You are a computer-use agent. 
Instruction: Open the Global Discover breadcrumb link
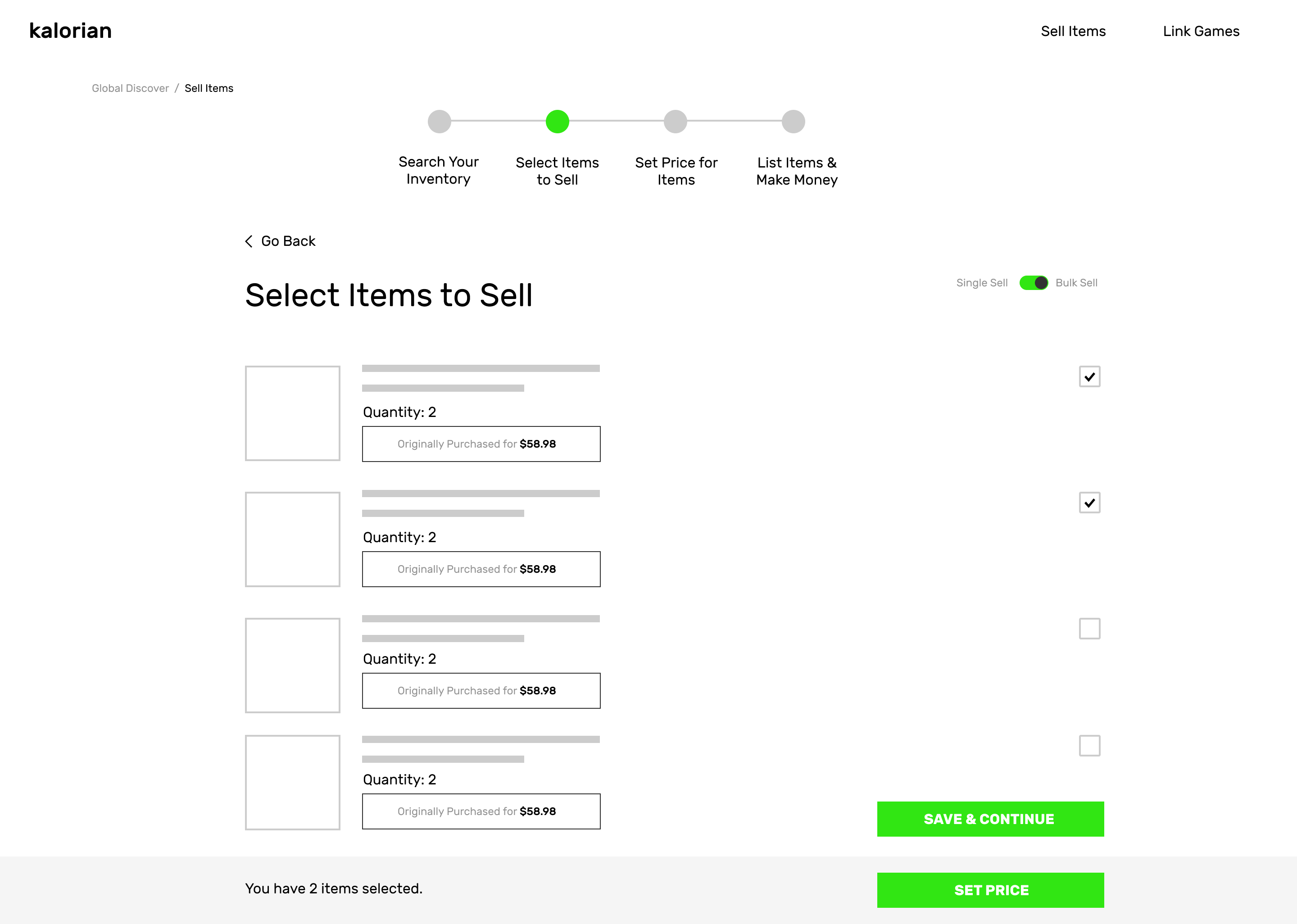(x=130, y=88)
